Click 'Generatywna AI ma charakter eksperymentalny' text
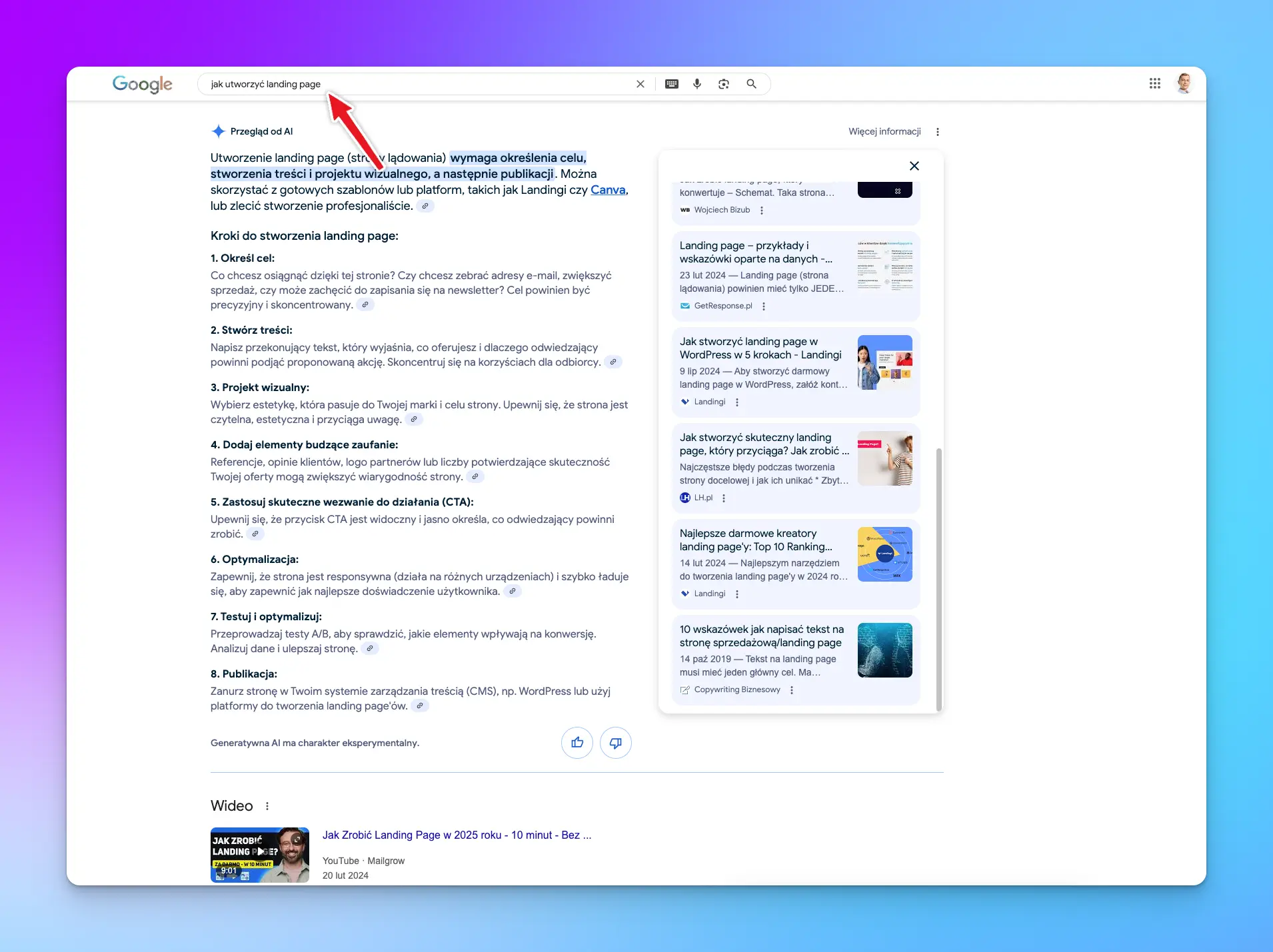The height and width of the screenshot is (952, 1273). pyautogui.click(x=315, y=743)
